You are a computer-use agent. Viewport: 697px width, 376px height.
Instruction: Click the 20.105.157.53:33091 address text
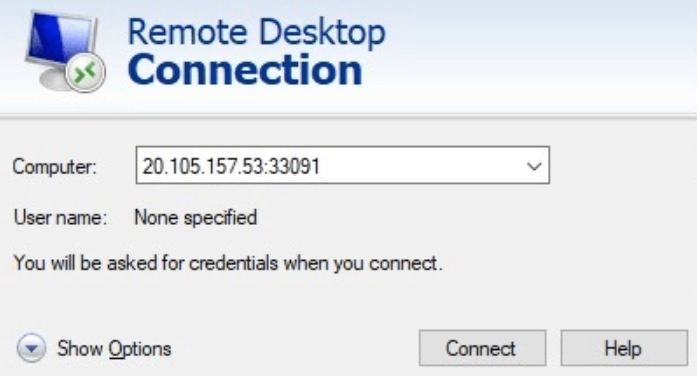[x=231, y=166]
